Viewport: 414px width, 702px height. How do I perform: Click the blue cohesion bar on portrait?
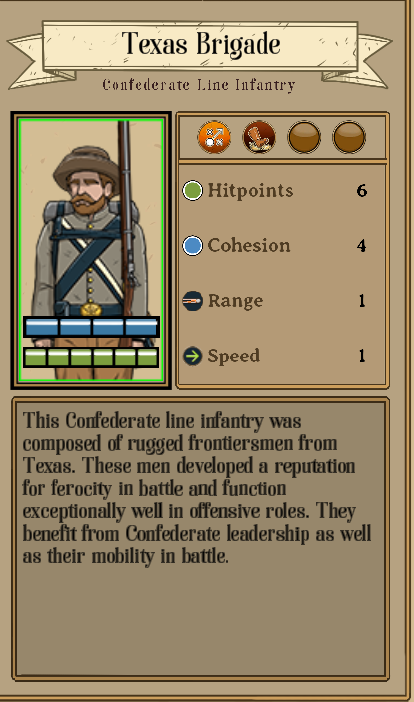tap(91, 327)
